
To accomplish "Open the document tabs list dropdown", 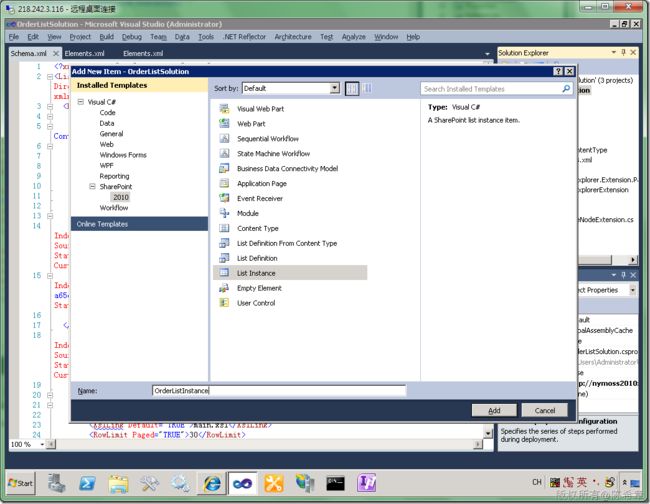I will click(487, 53).
